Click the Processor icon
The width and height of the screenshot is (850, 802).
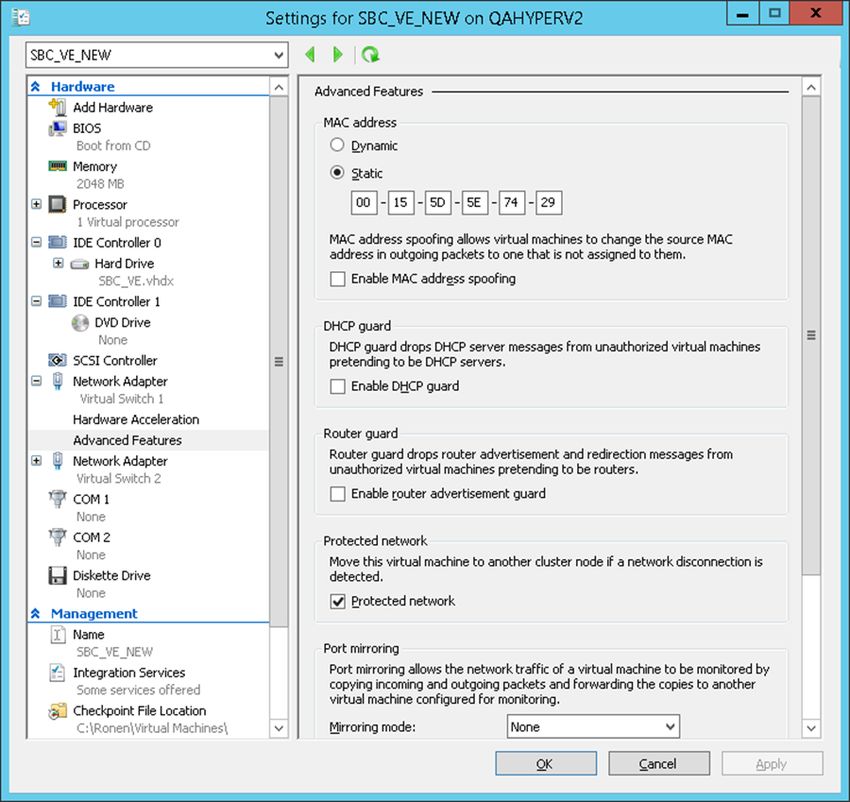(57, 204)
